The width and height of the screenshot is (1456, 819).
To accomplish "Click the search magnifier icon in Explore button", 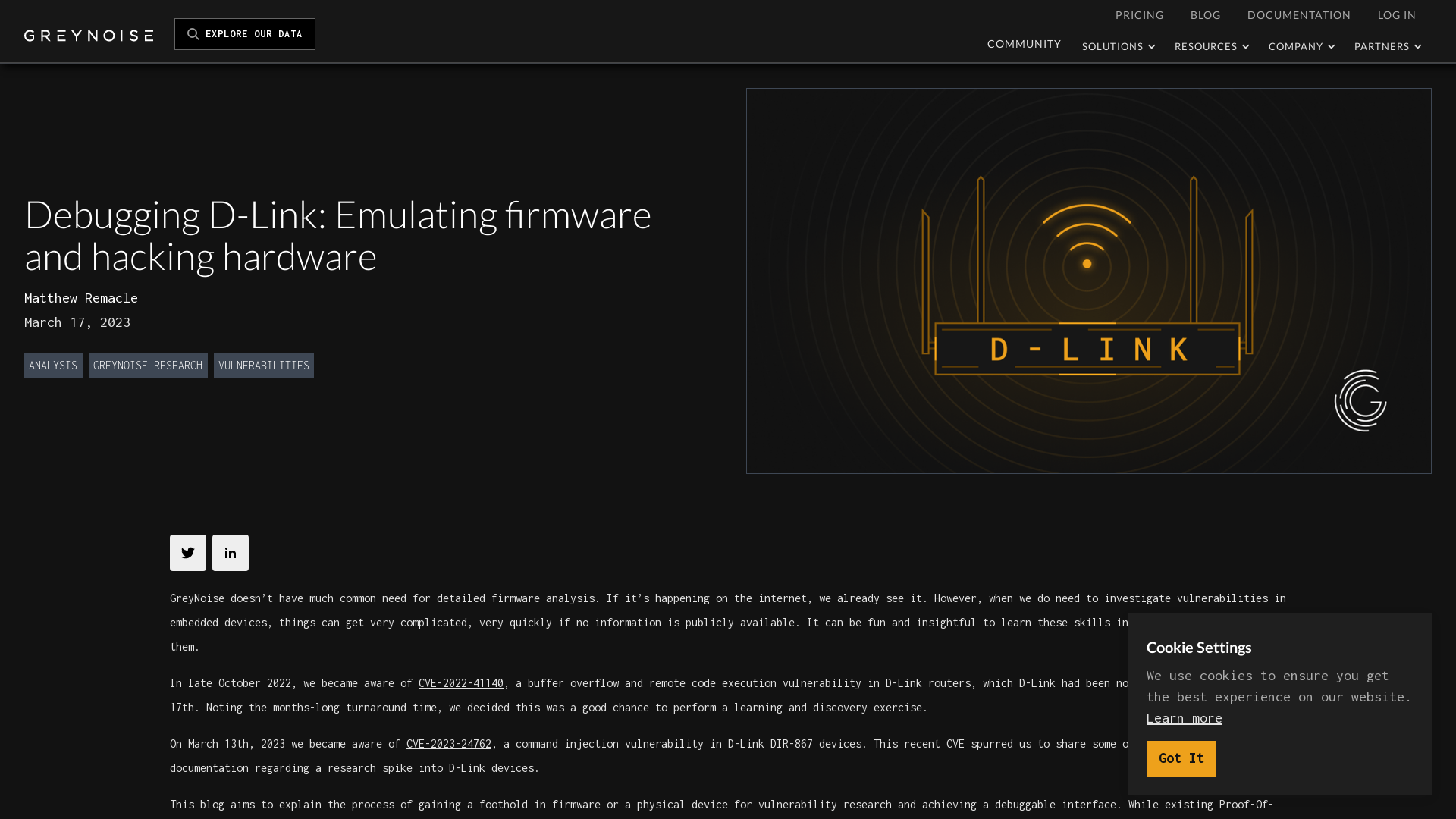I will tap(193, 34).
